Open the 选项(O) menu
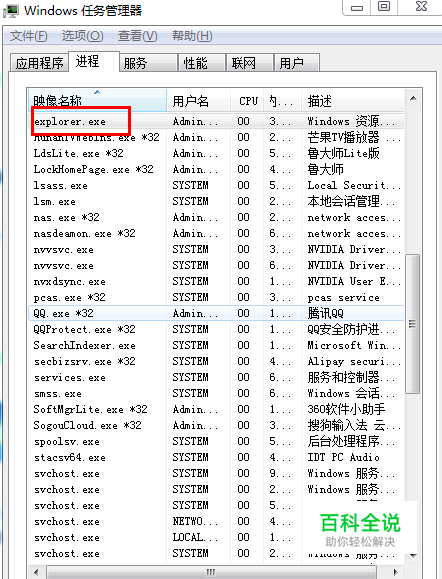 pyautogui.click(x=82, y=36)
